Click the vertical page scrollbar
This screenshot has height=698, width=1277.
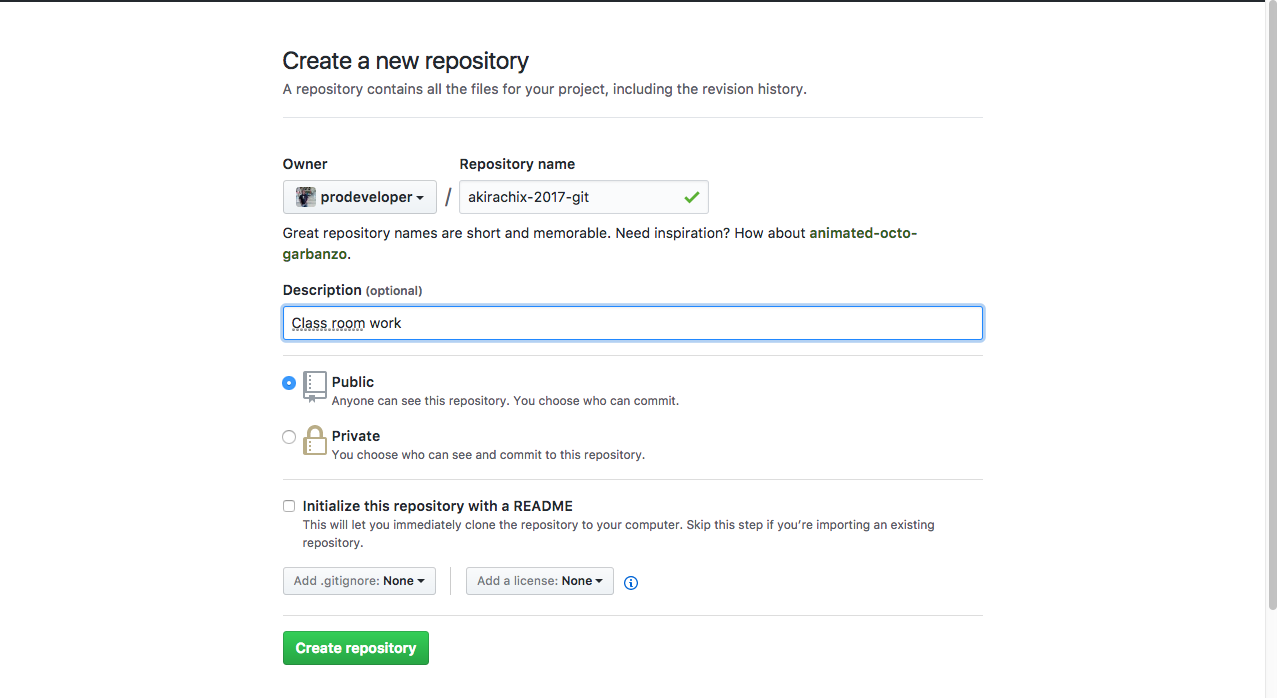[x=1271, y=300]
